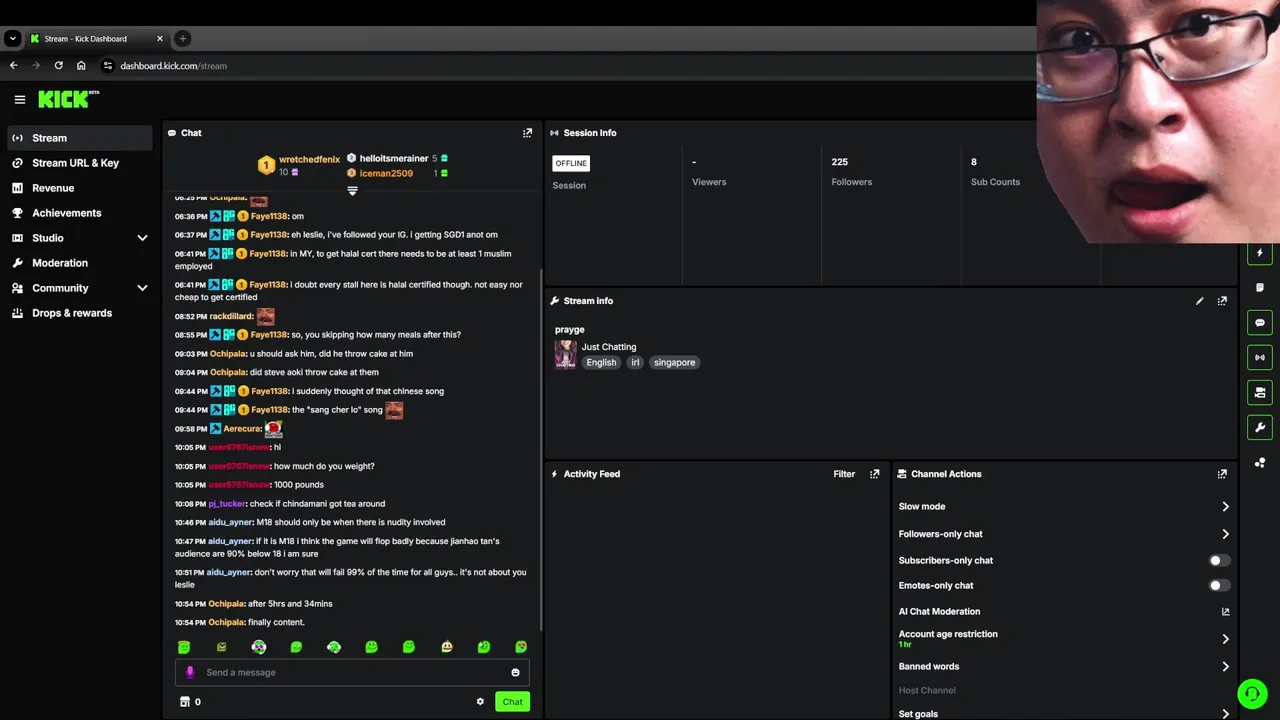Reload the page in browser toolbar

pyautogui.click(x=58, y=66)
